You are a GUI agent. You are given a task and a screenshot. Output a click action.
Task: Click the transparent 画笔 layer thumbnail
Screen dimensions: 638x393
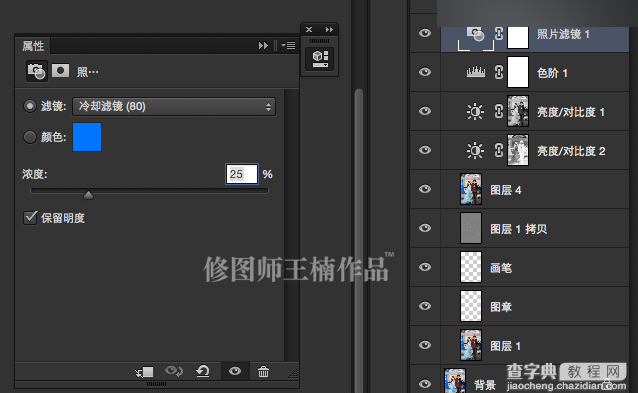coord(471,267)
